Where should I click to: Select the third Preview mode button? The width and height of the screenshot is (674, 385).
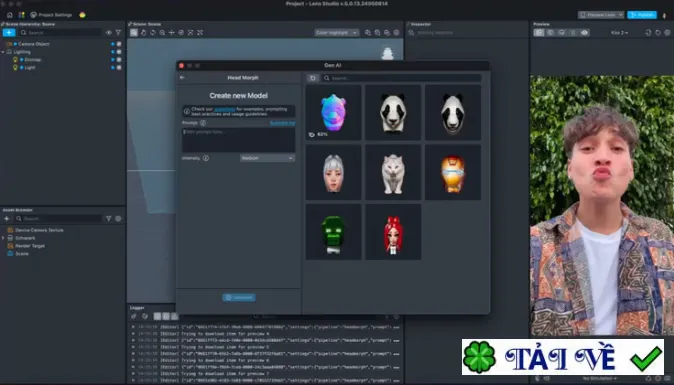(561, 33)
